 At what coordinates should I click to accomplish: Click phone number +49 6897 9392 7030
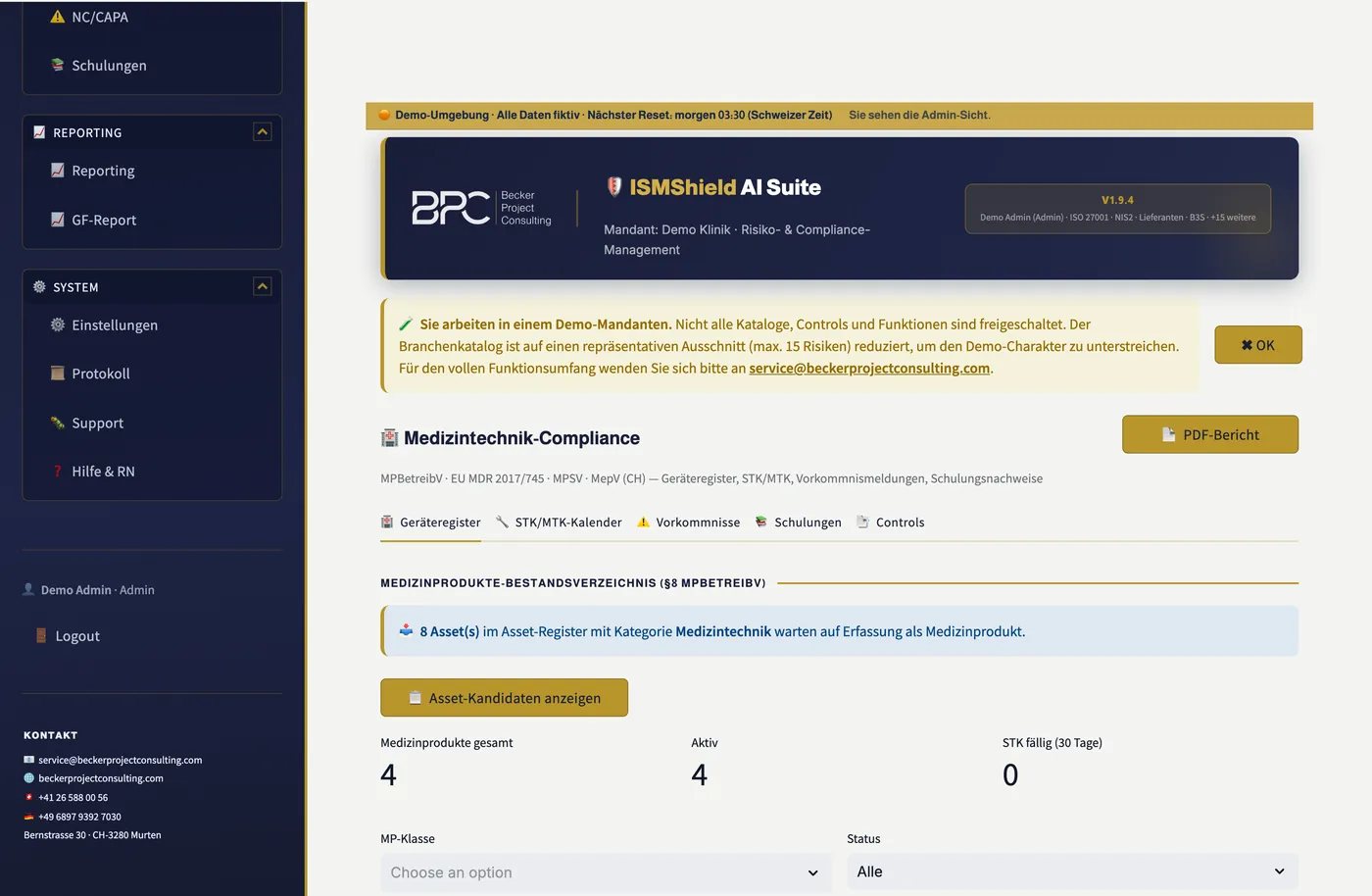point(79,816)
